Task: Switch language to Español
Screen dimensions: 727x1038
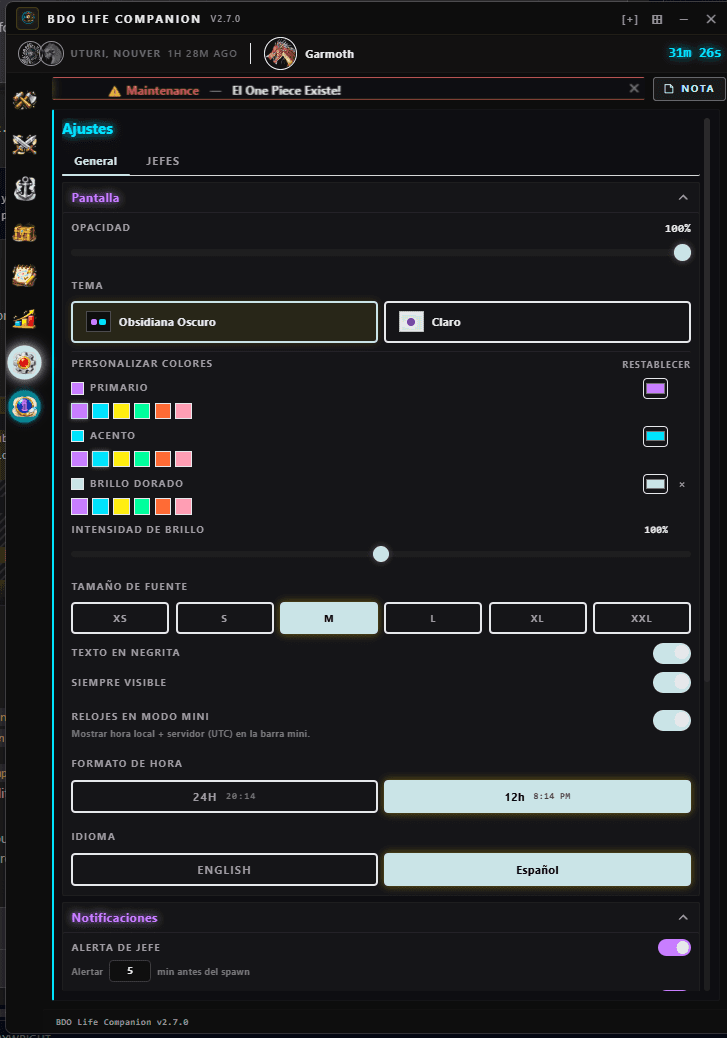Action: pyautogui.click(x=537, y=870)
